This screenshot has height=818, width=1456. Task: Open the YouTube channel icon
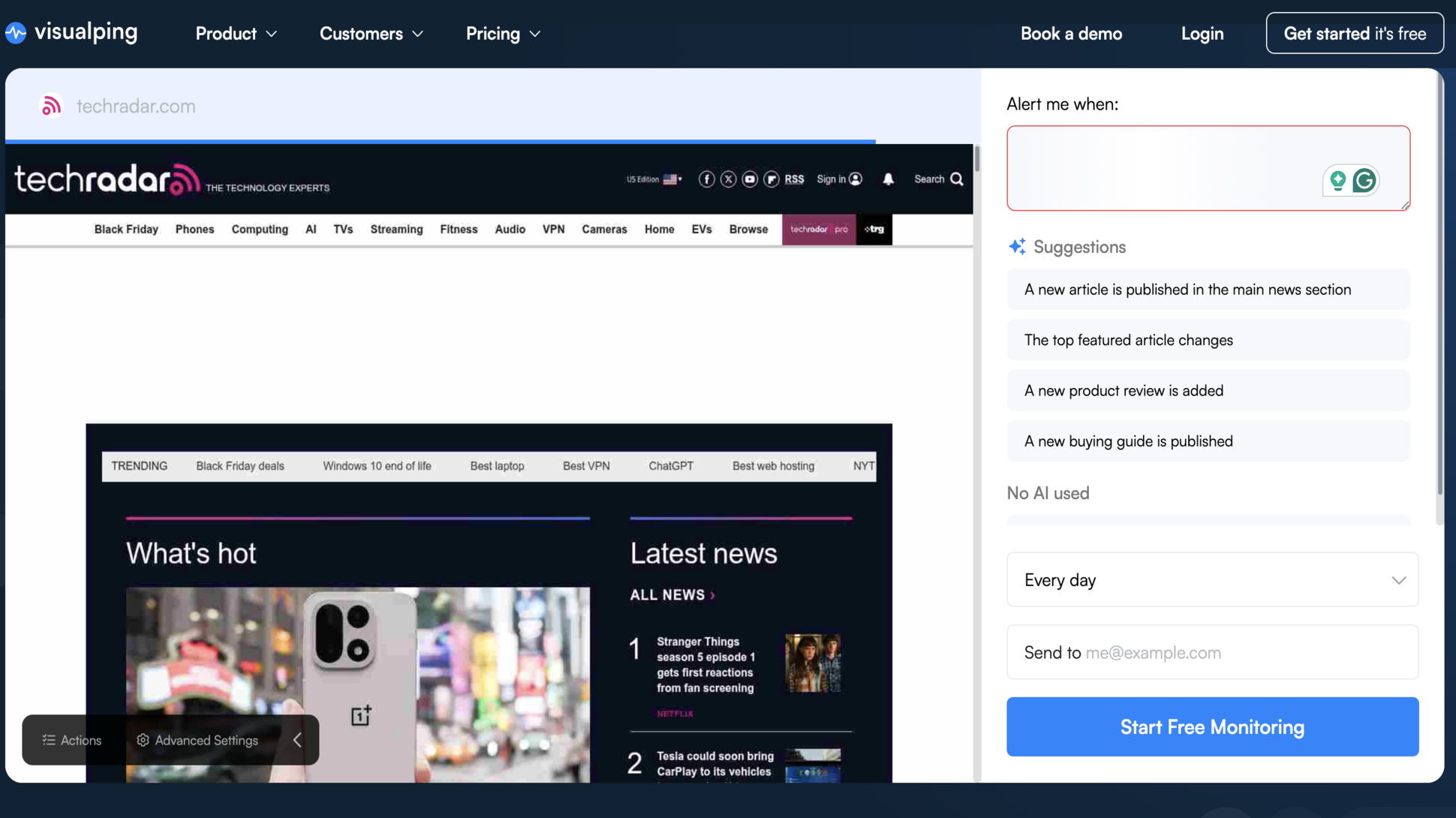[750, 179]
